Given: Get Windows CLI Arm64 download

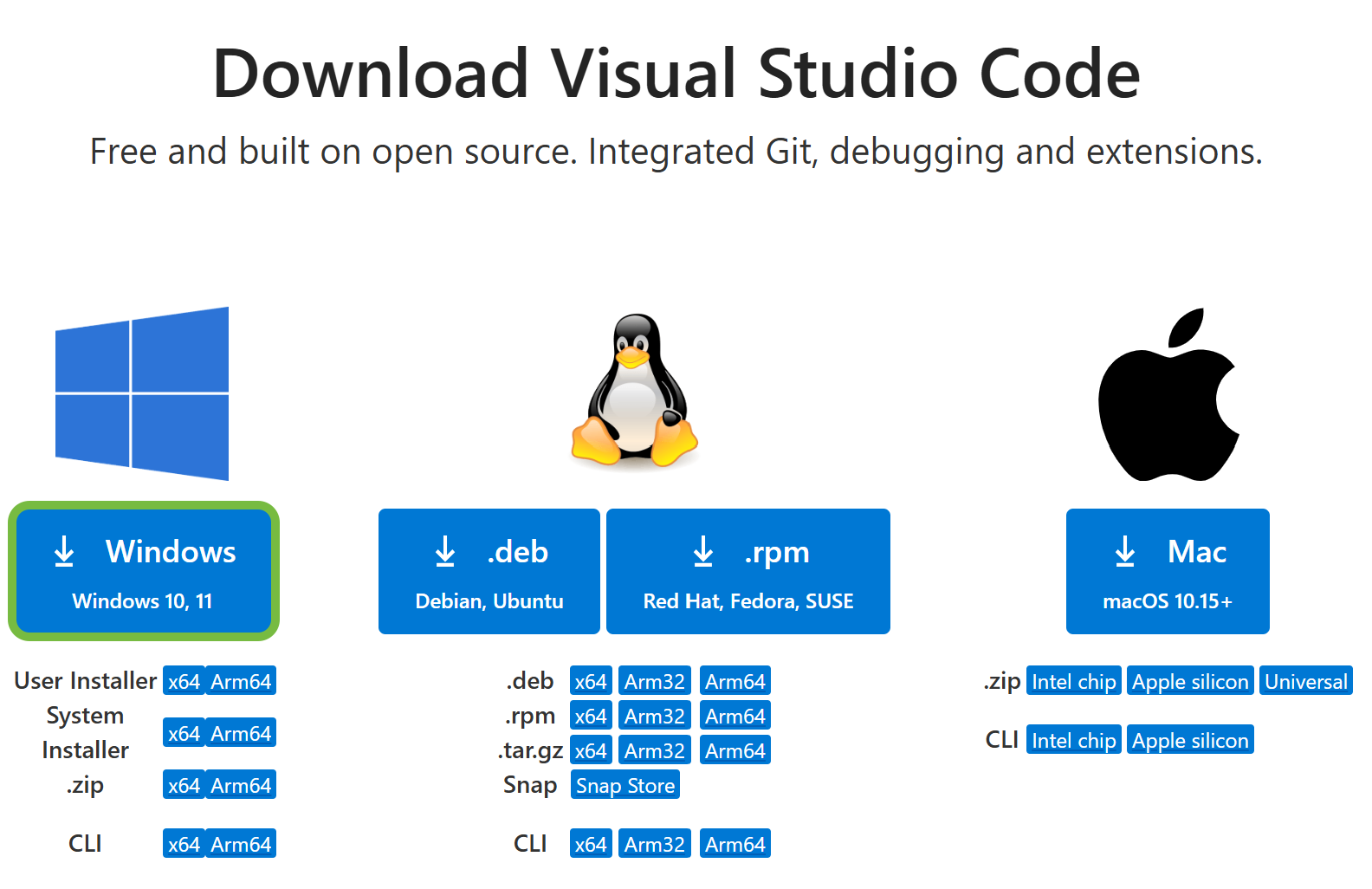Looking at the screenshot, I should point(241,844).
